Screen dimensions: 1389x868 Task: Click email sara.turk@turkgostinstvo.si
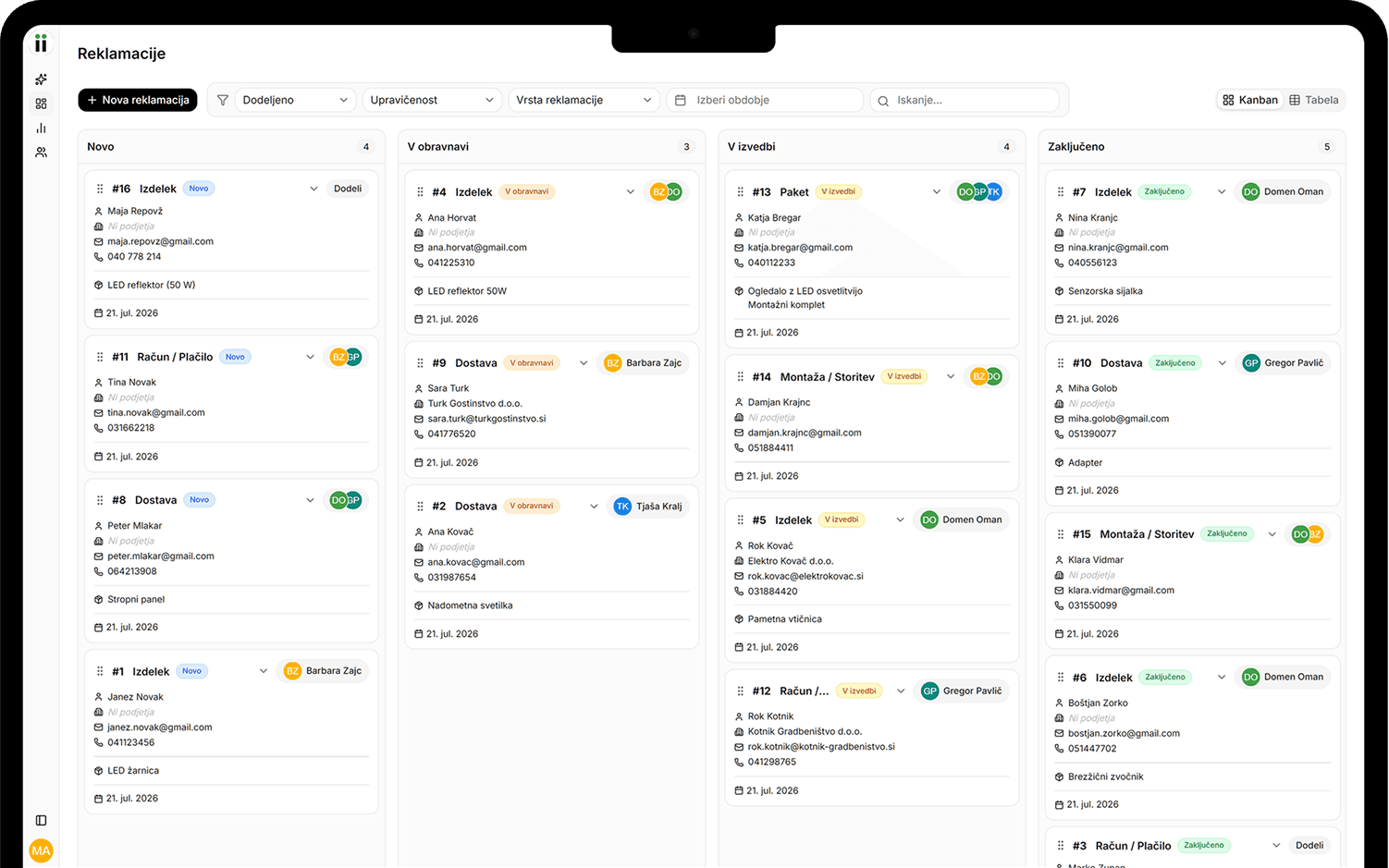point(486,419)
